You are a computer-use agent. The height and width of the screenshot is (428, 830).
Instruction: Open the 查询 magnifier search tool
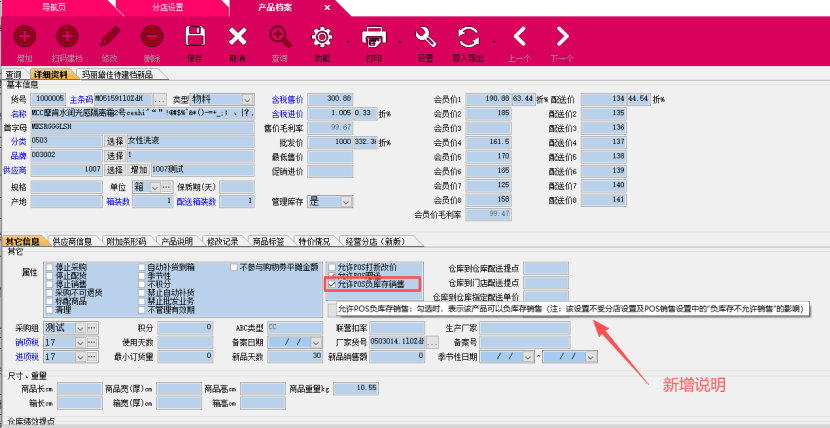[x=280, y=37]
